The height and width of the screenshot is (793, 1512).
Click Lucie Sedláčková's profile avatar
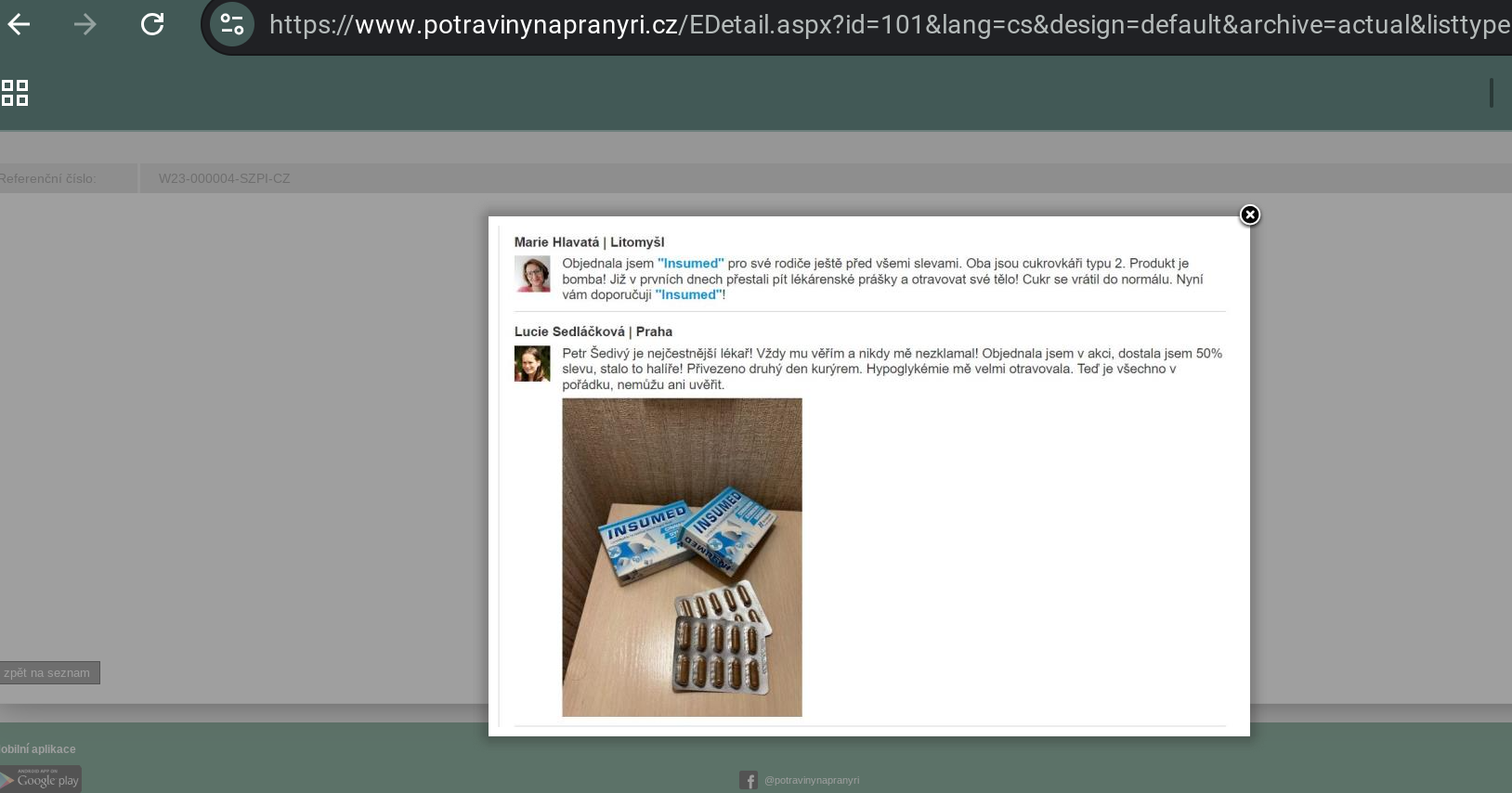(x=532, y=363)
